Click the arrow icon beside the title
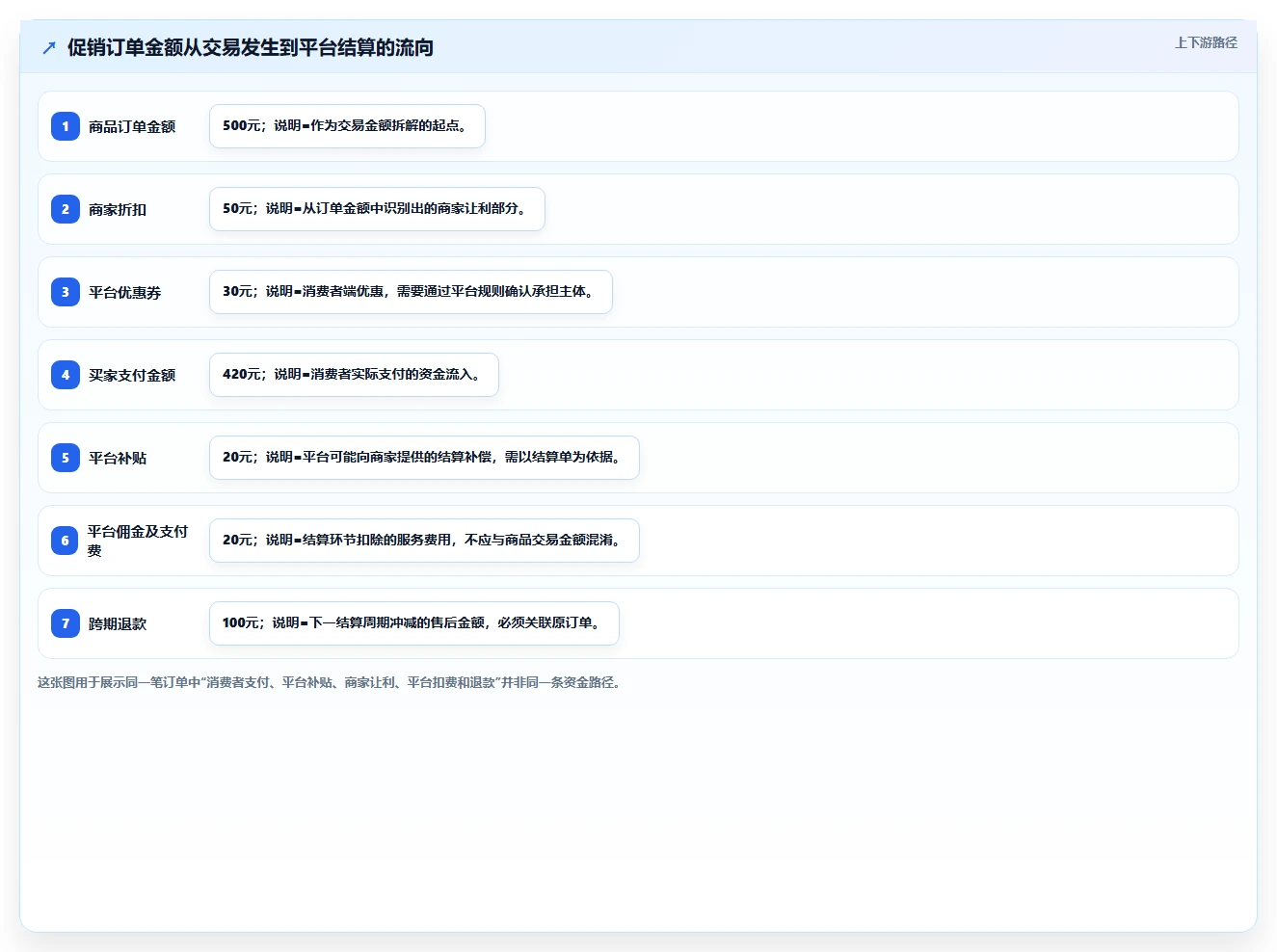The image size is (1277, 952). [x=49, y=47]
